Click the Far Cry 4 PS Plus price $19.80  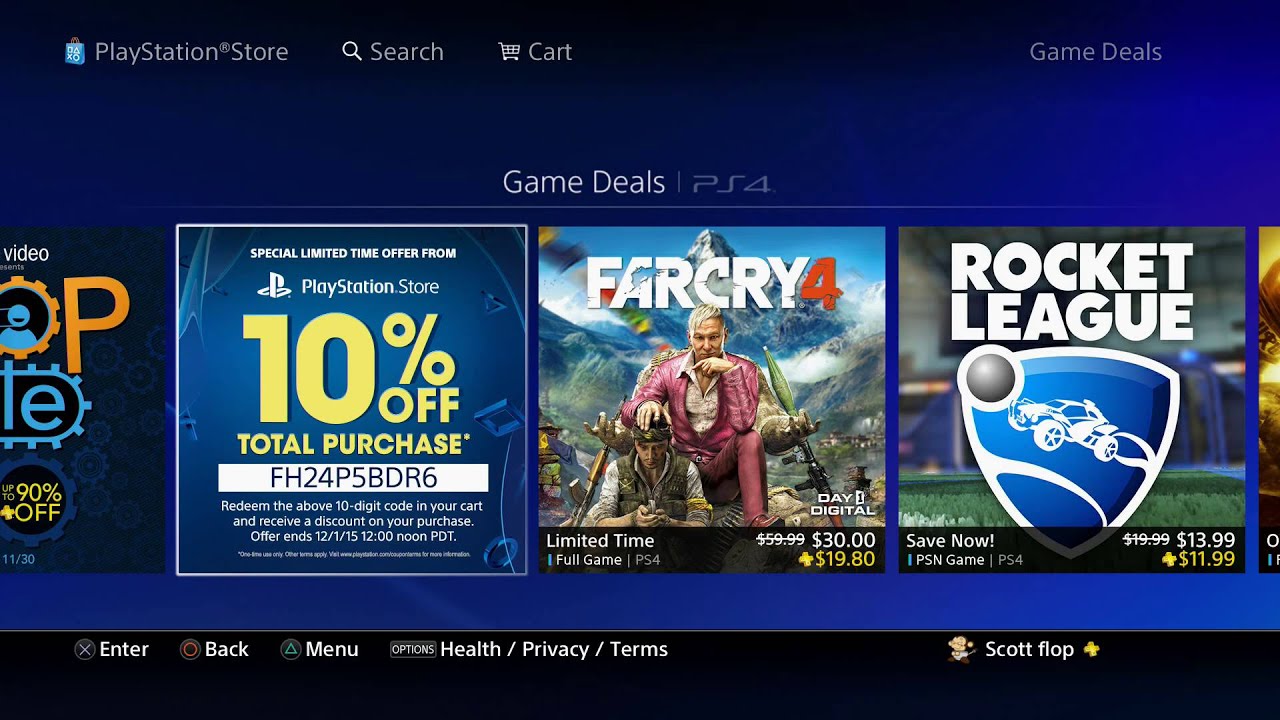click(x=837, y=560)
